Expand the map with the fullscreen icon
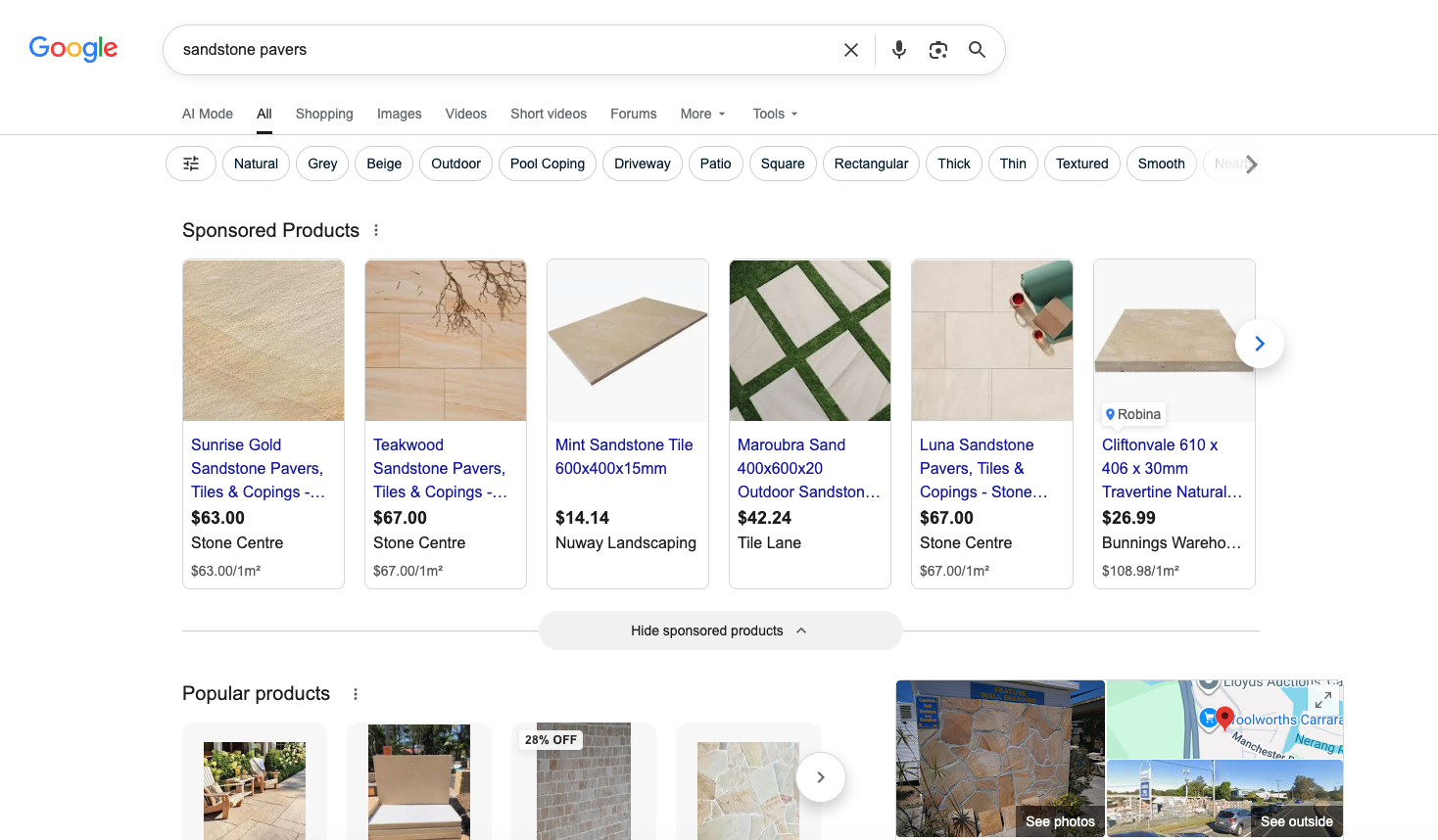The height and width of the screenshot is (840, 1438). tap(1322, 700)
